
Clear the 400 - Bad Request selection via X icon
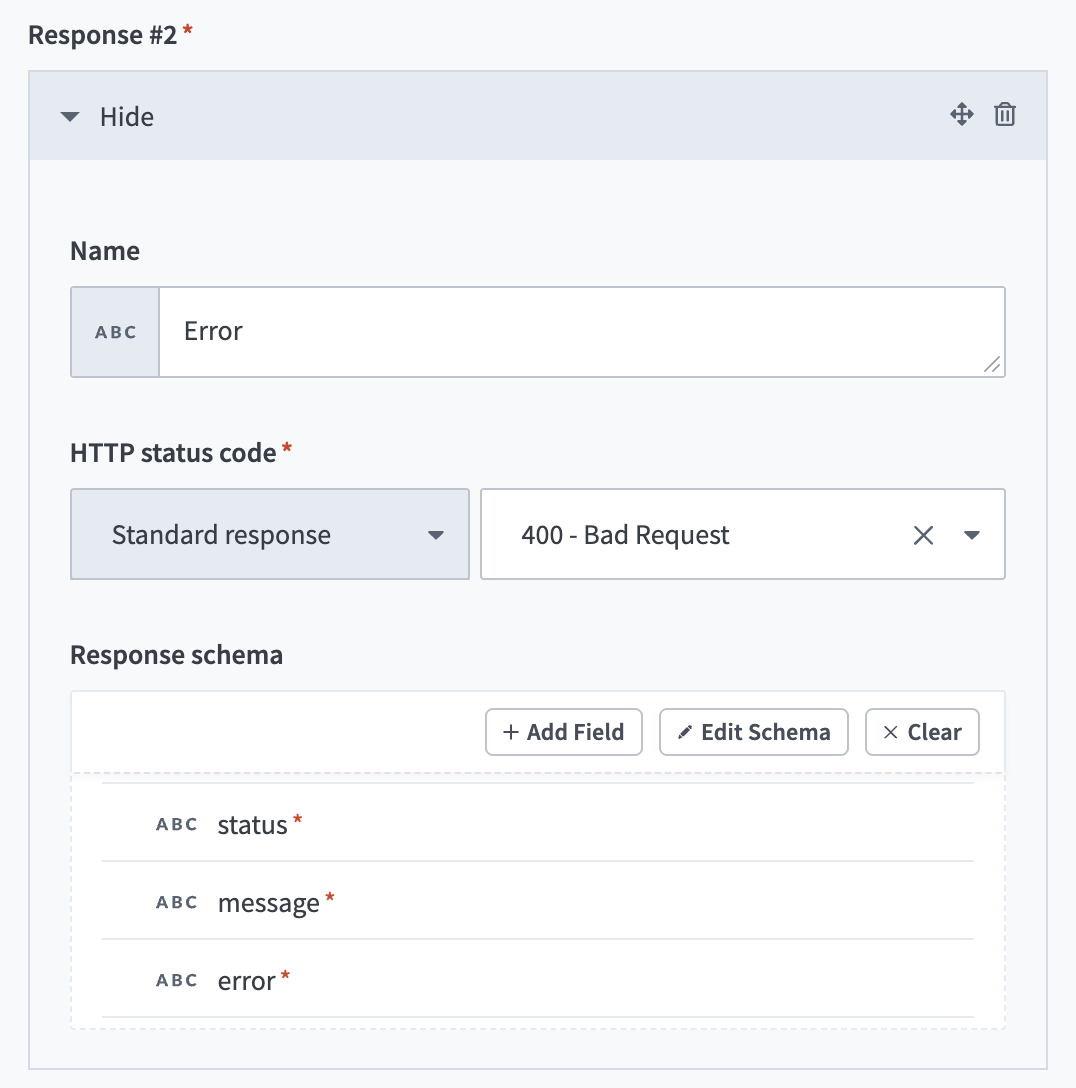coord(922,534)
